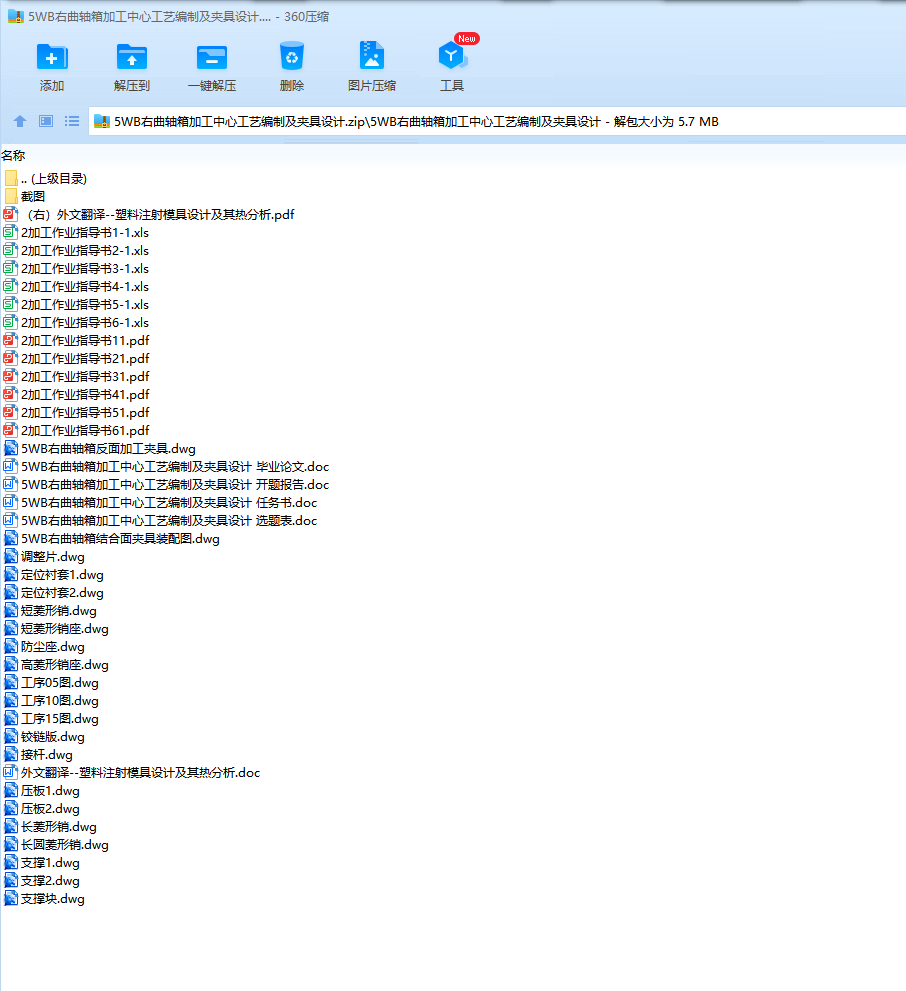Select the 截图 folder
This screenshot has height=991, width=906.
[x=25, y=197]
